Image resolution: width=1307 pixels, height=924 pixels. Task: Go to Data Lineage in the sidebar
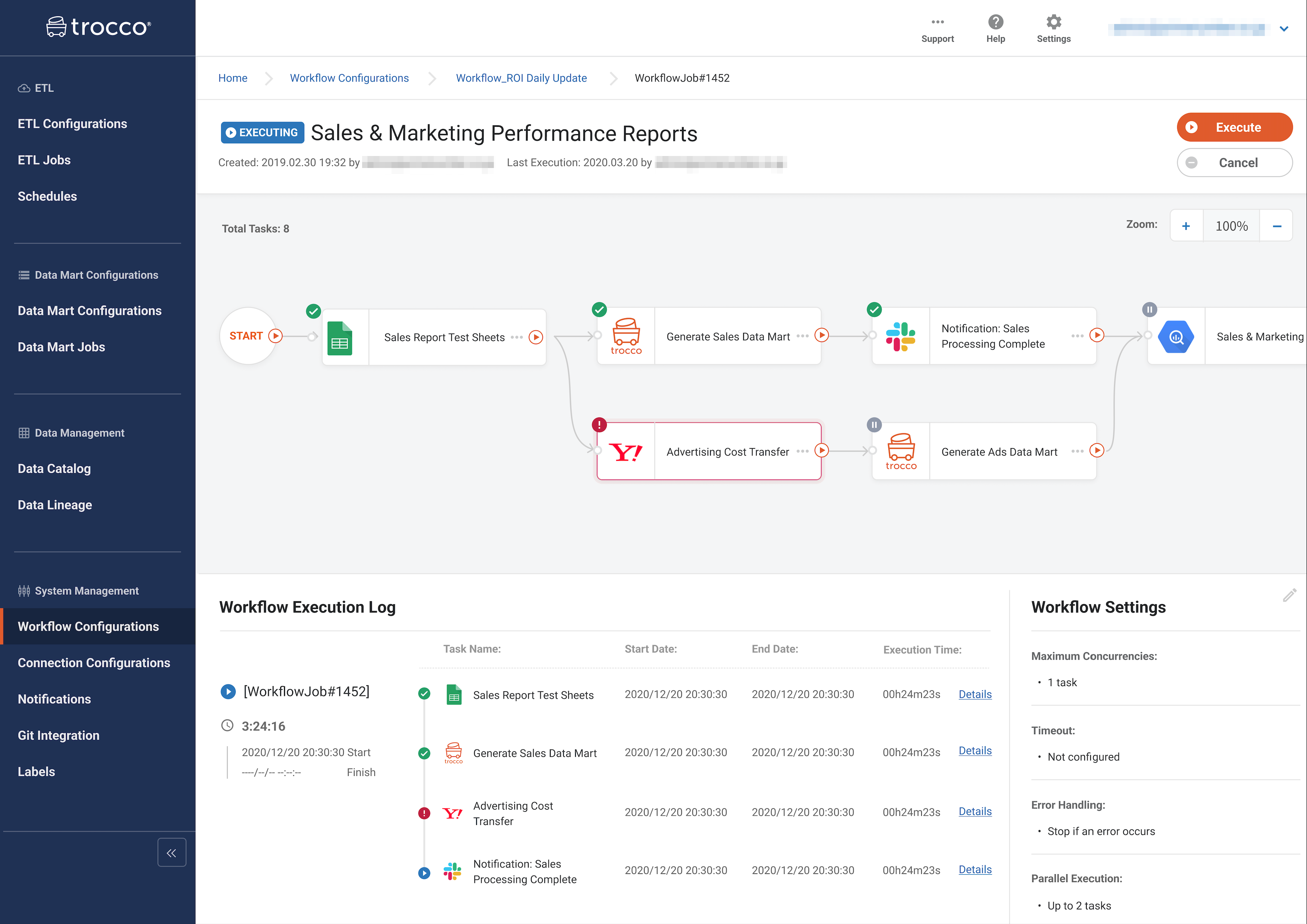[x=55, y=505]
